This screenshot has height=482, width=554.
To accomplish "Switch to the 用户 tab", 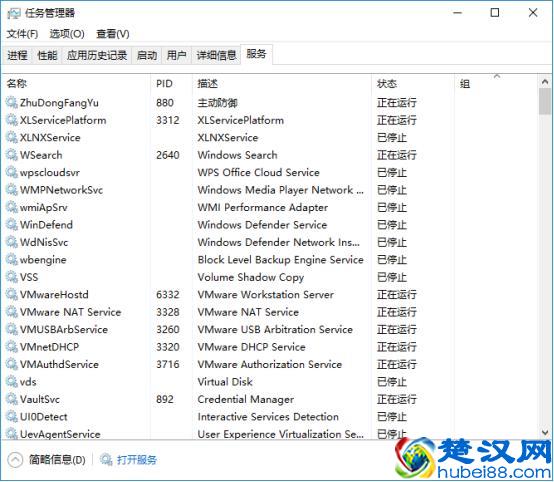I will 176,55.
